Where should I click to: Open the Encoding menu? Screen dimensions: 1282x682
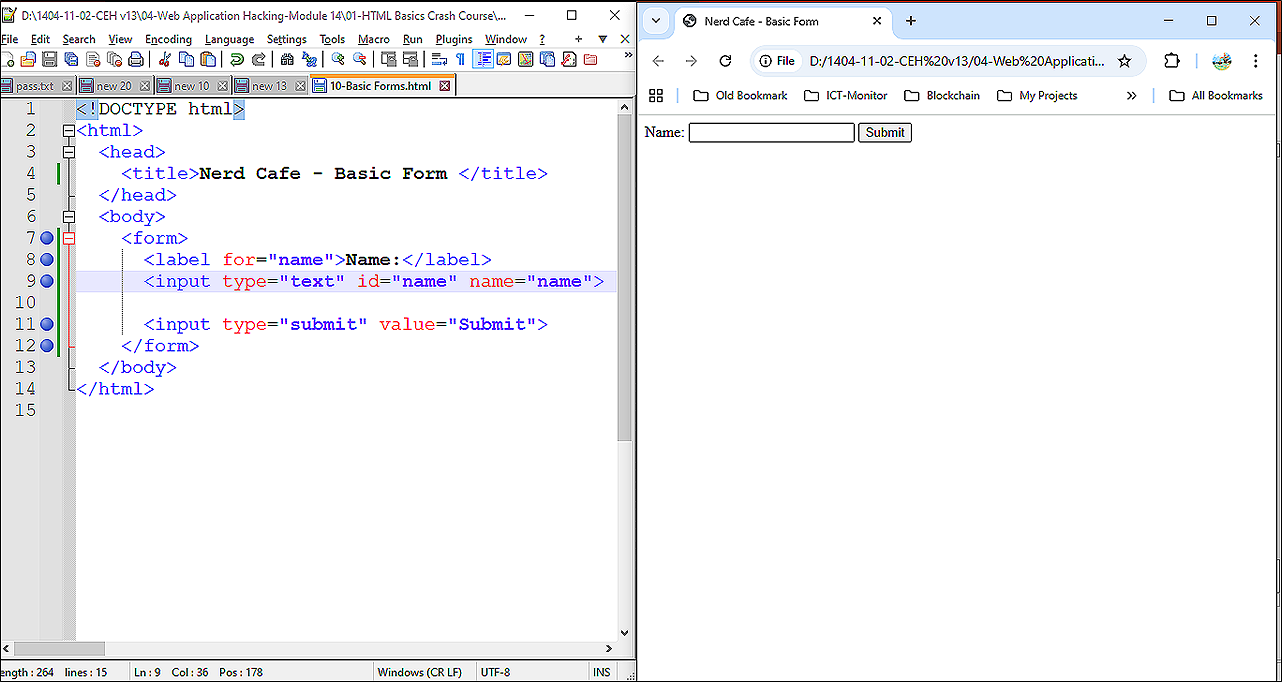[x=167, y=39]
